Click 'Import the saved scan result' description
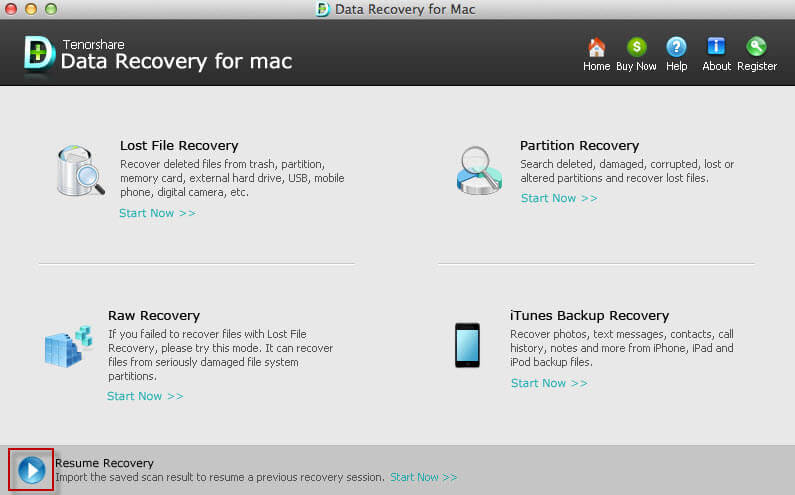This screenshot has height=495, width=795. click(x=220, y=477)
